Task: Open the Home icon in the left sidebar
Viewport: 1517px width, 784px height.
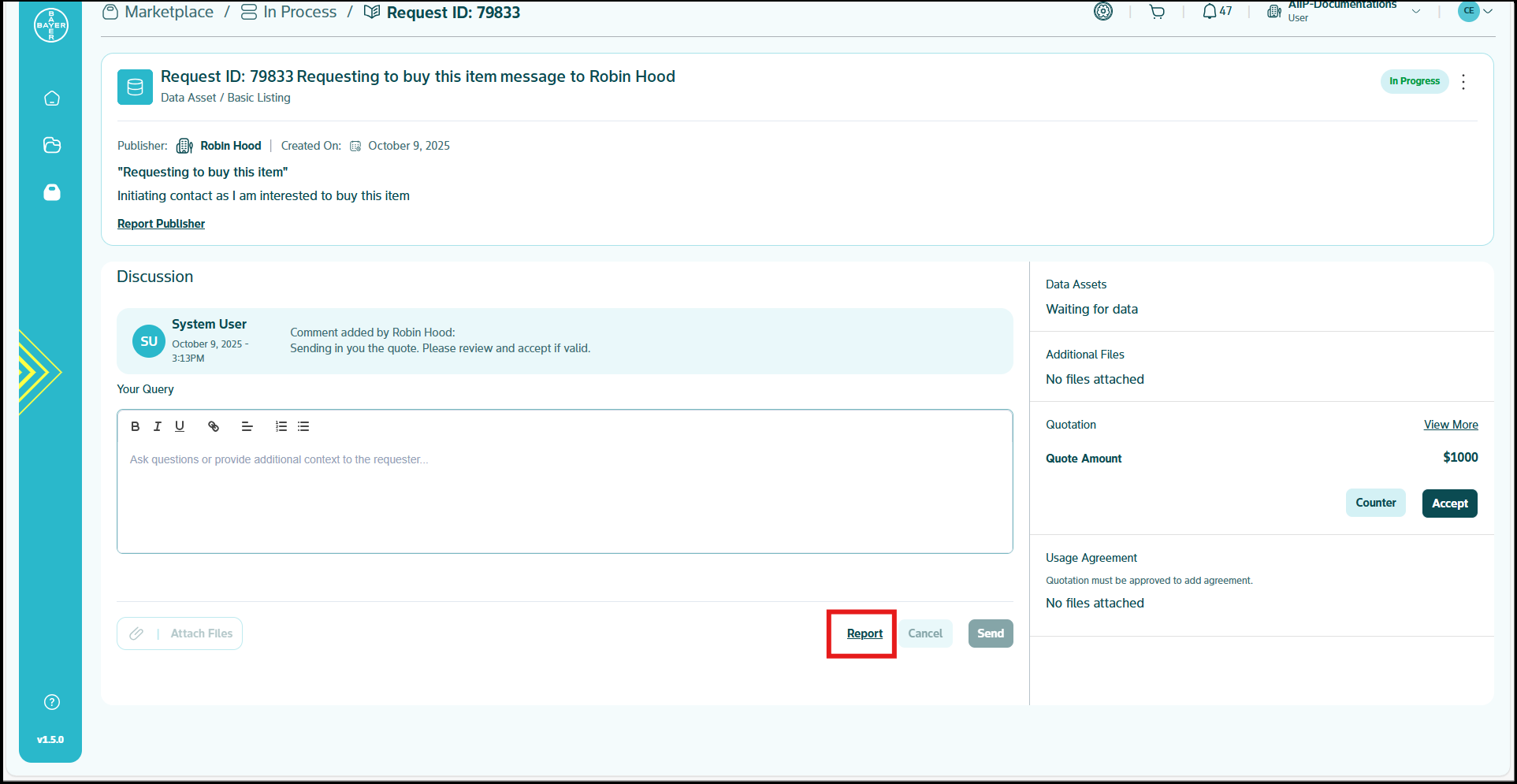Action: pos(51,98)
